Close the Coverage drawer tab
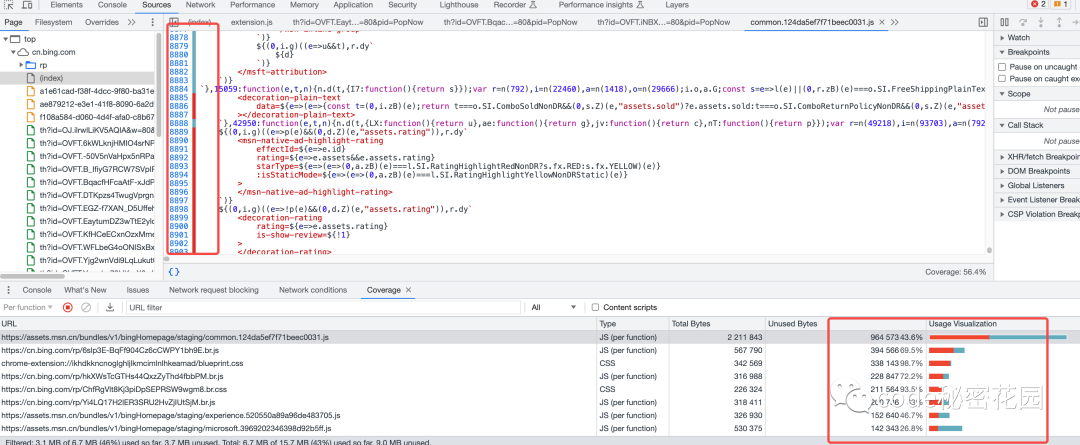The height and width of the screenshot is (445, 1080). tap(408, 290)
